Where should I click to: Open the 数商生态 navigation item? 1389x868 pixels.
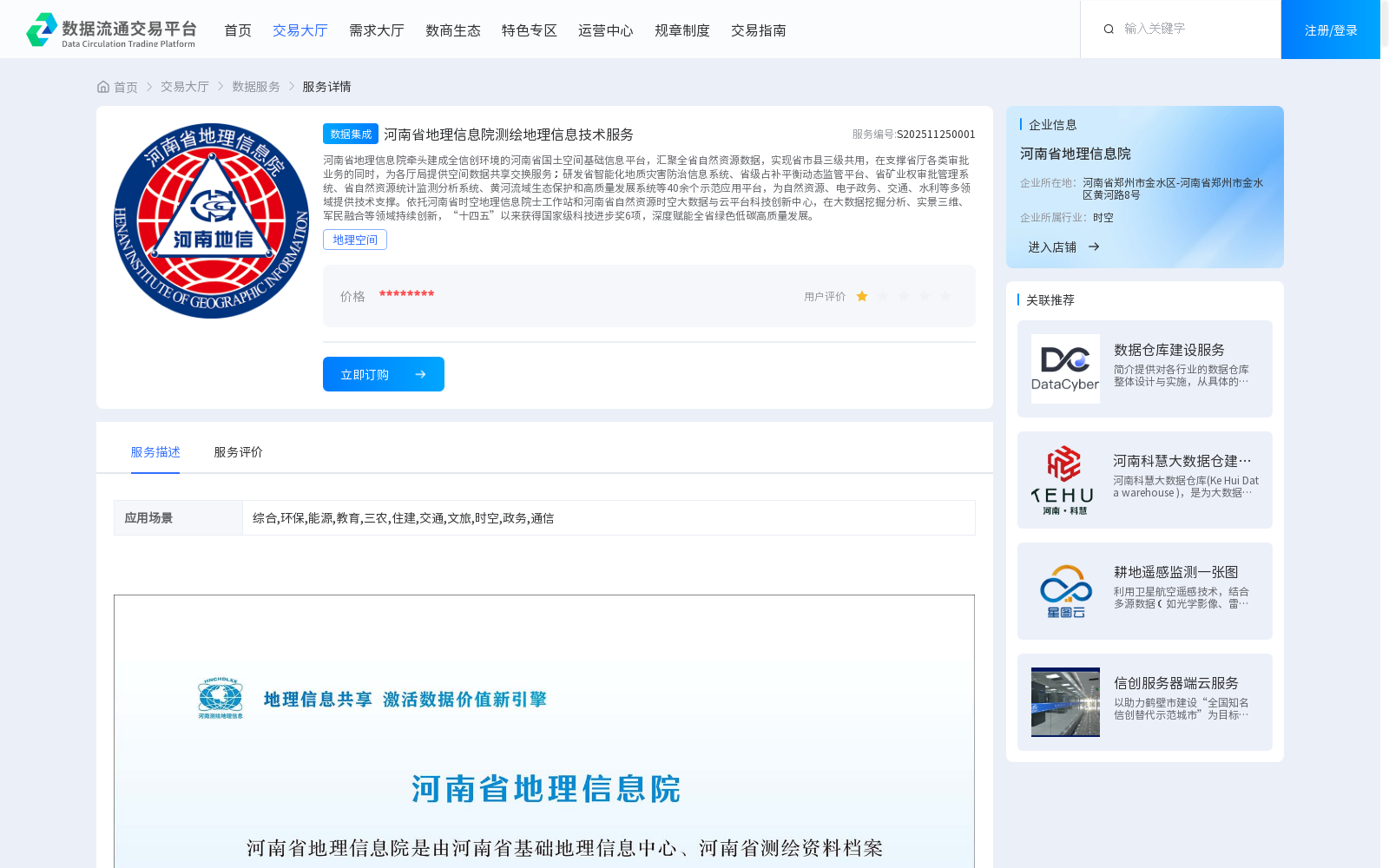tap(453, 30)
